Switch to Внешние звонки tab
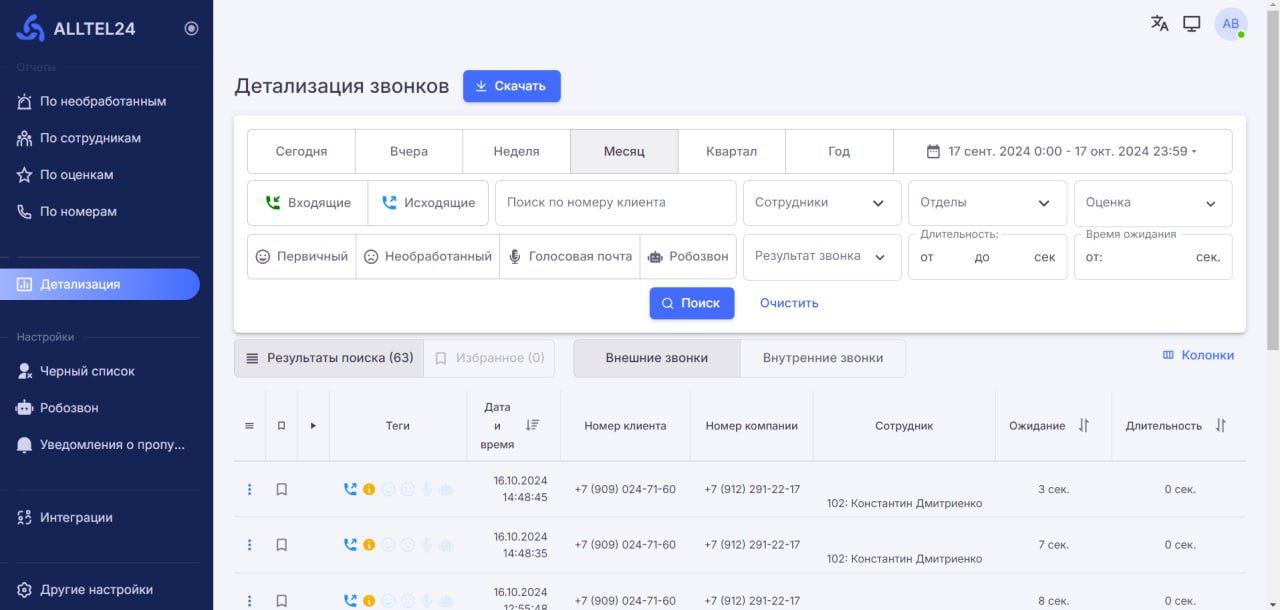Image resolution: width=1280 pixels, height=610 pixels. (657, 358)
